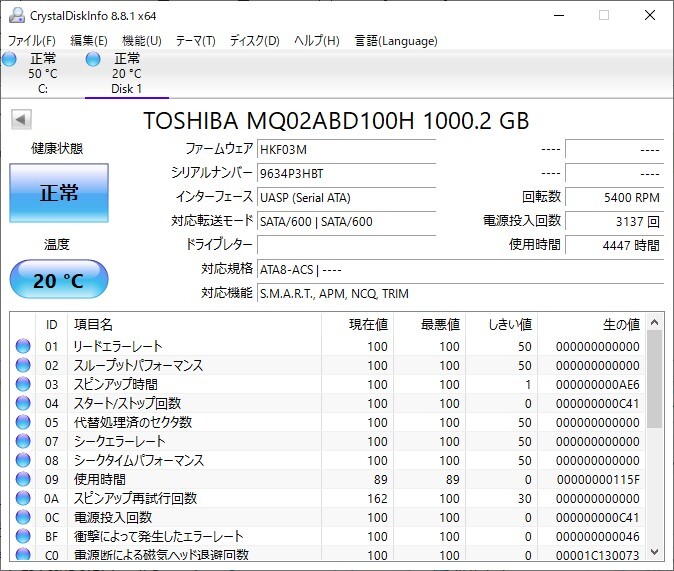Select the Disk 1 tab at 20 °C

coord(126,74)
